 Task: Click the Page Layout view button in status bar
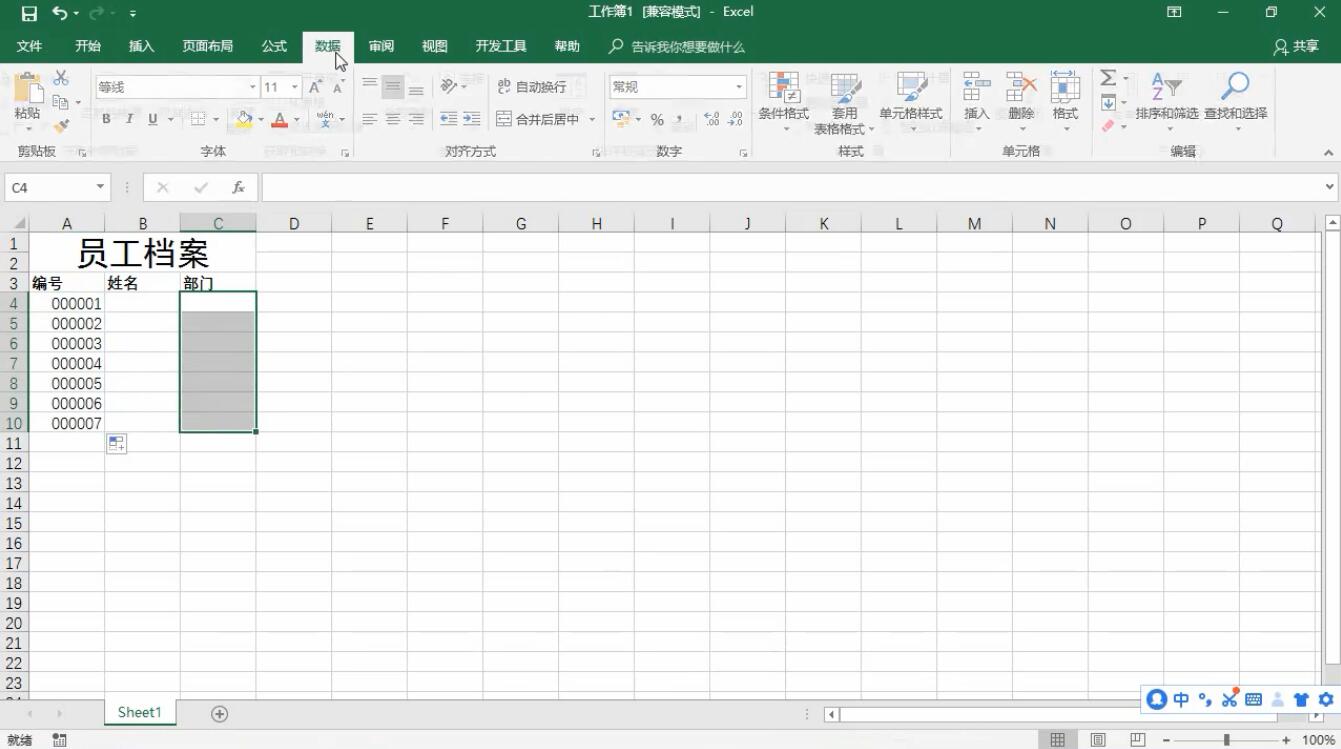[1097, 740]
